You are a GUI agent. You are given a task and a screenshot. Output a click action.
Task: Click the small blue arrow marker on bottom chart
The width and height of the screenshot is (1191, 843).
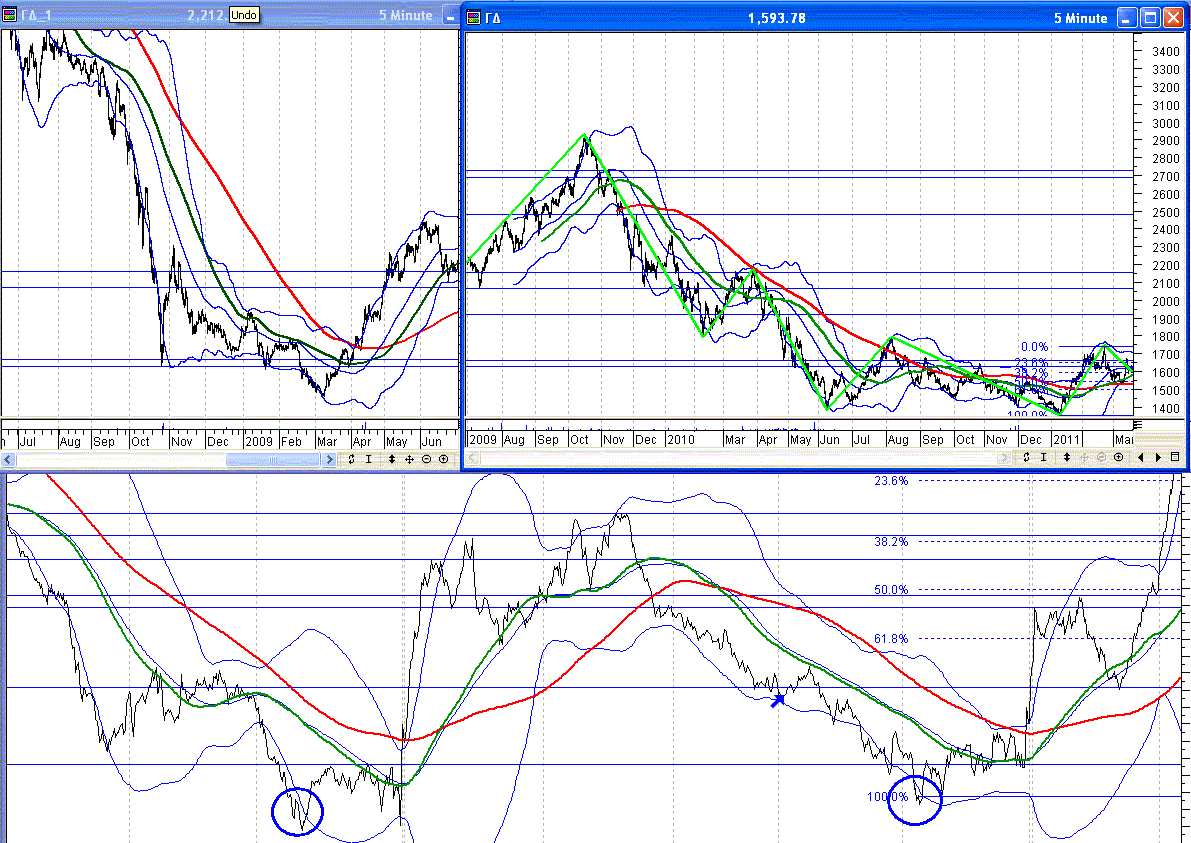[776, 701]
